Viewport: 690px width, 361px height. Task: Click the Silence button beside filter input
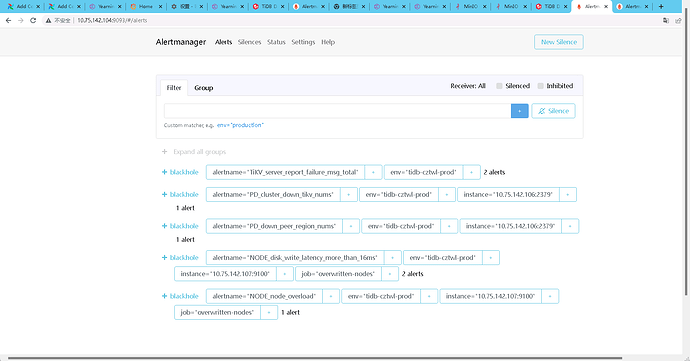click(554, 111)
